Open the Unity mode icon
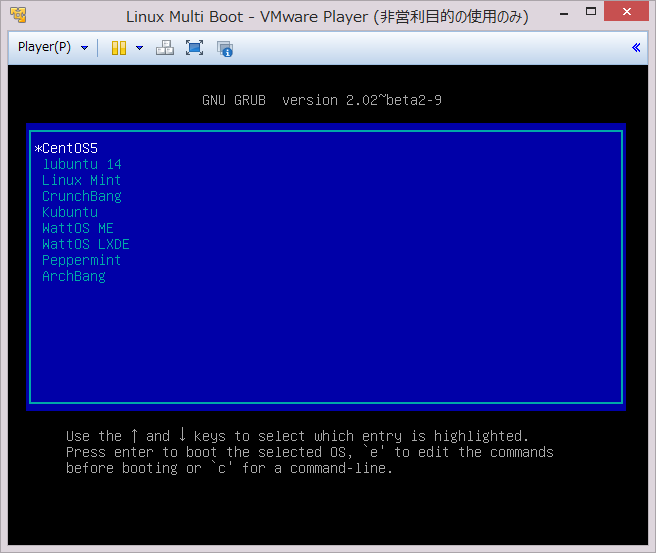The image size is (656, 553). point(225,49)
